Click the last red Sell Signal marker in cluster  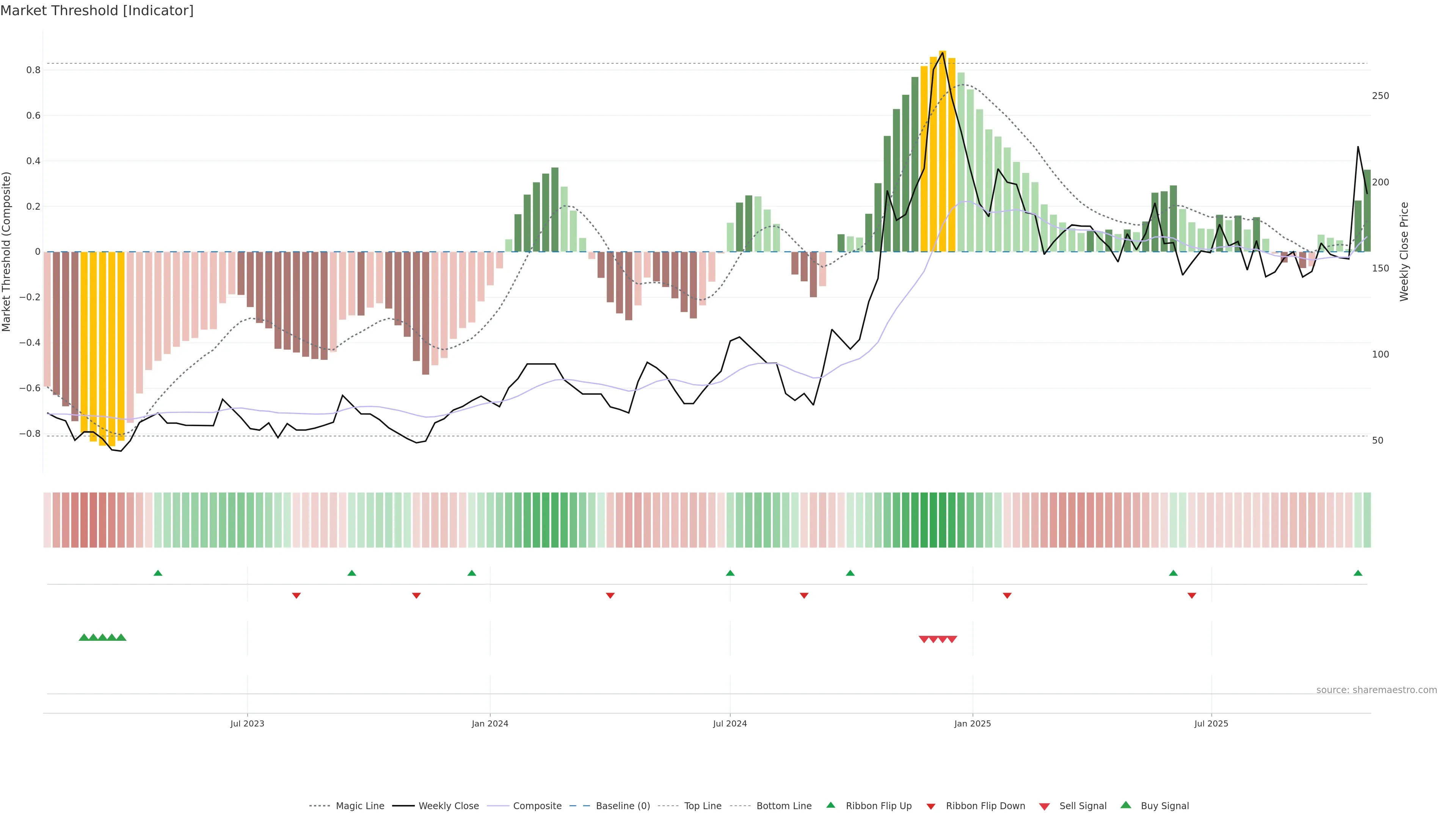pyautogui.click(x=952, y=639)
